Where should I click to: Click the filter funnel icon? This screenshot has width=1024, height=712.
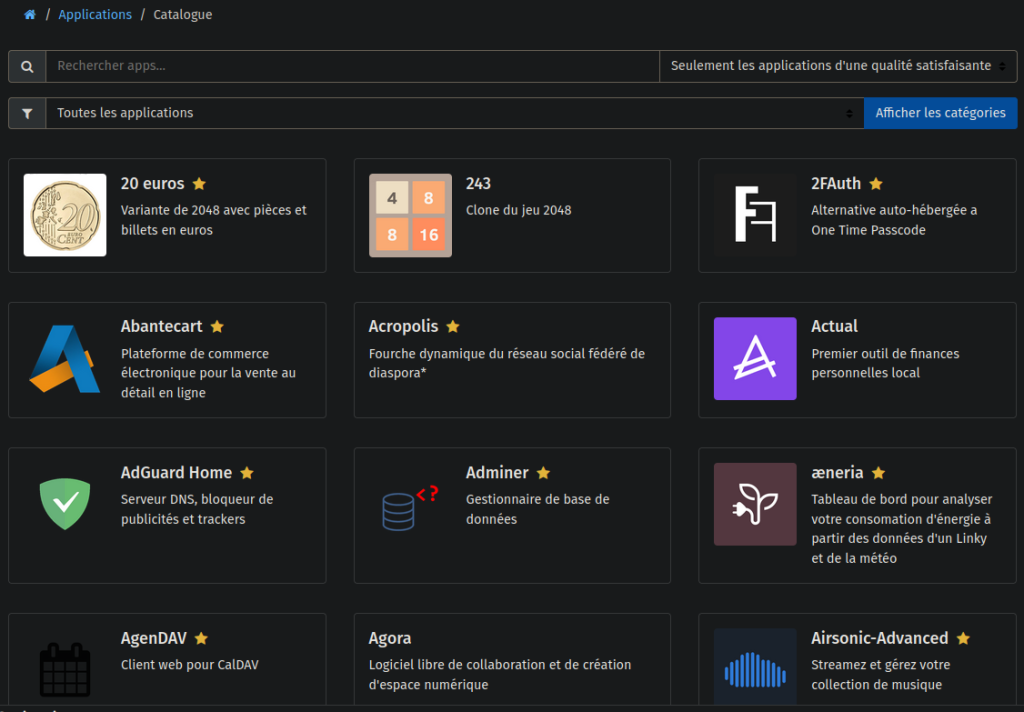[x=27, y=113]
